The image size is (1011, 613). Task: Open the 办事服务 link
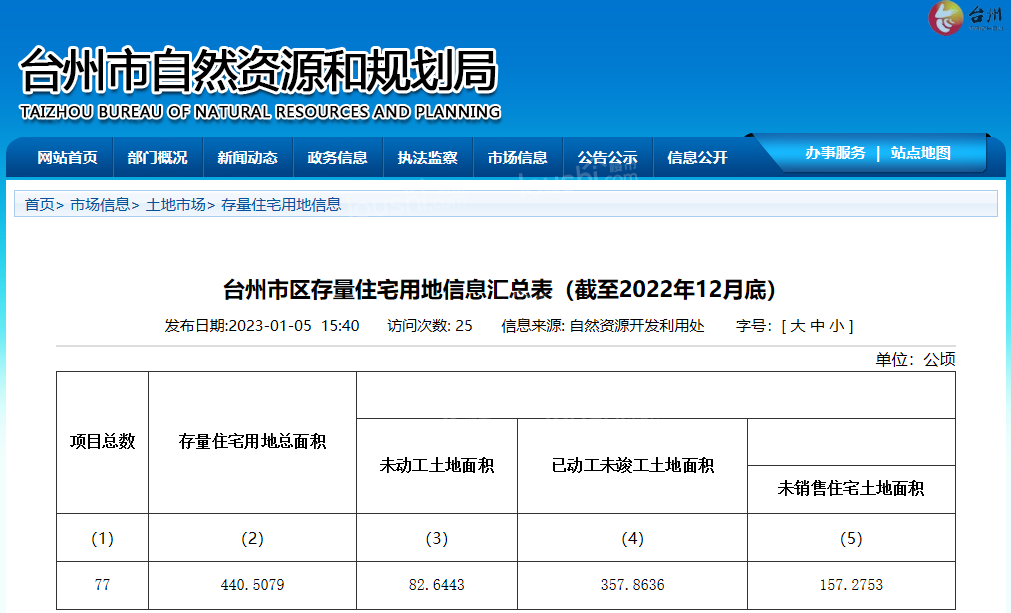click(835, 153)
